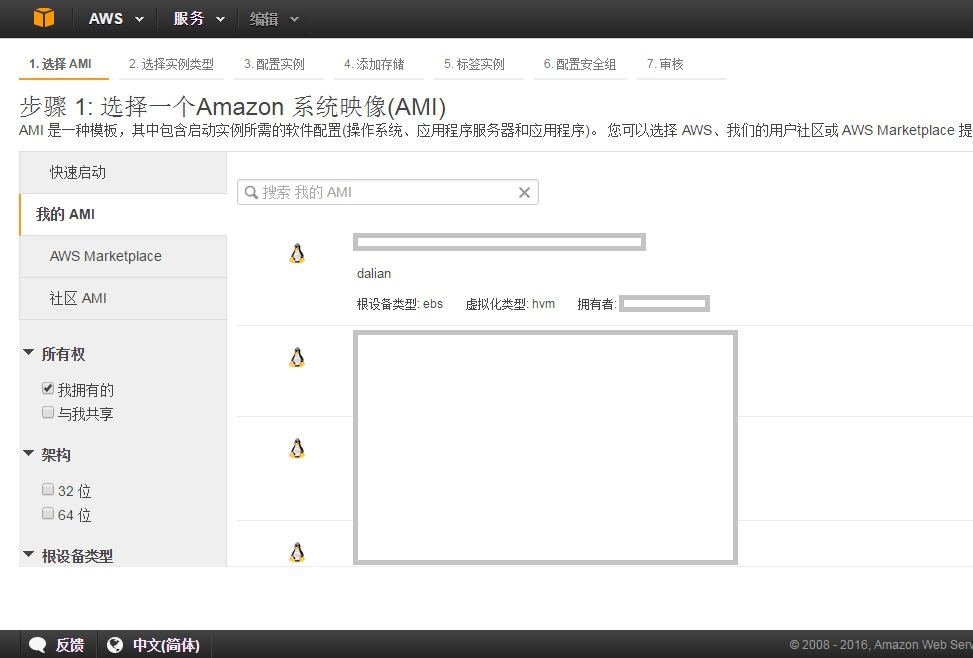Click the third Linux penguin AMI icon

pos(297,448)
